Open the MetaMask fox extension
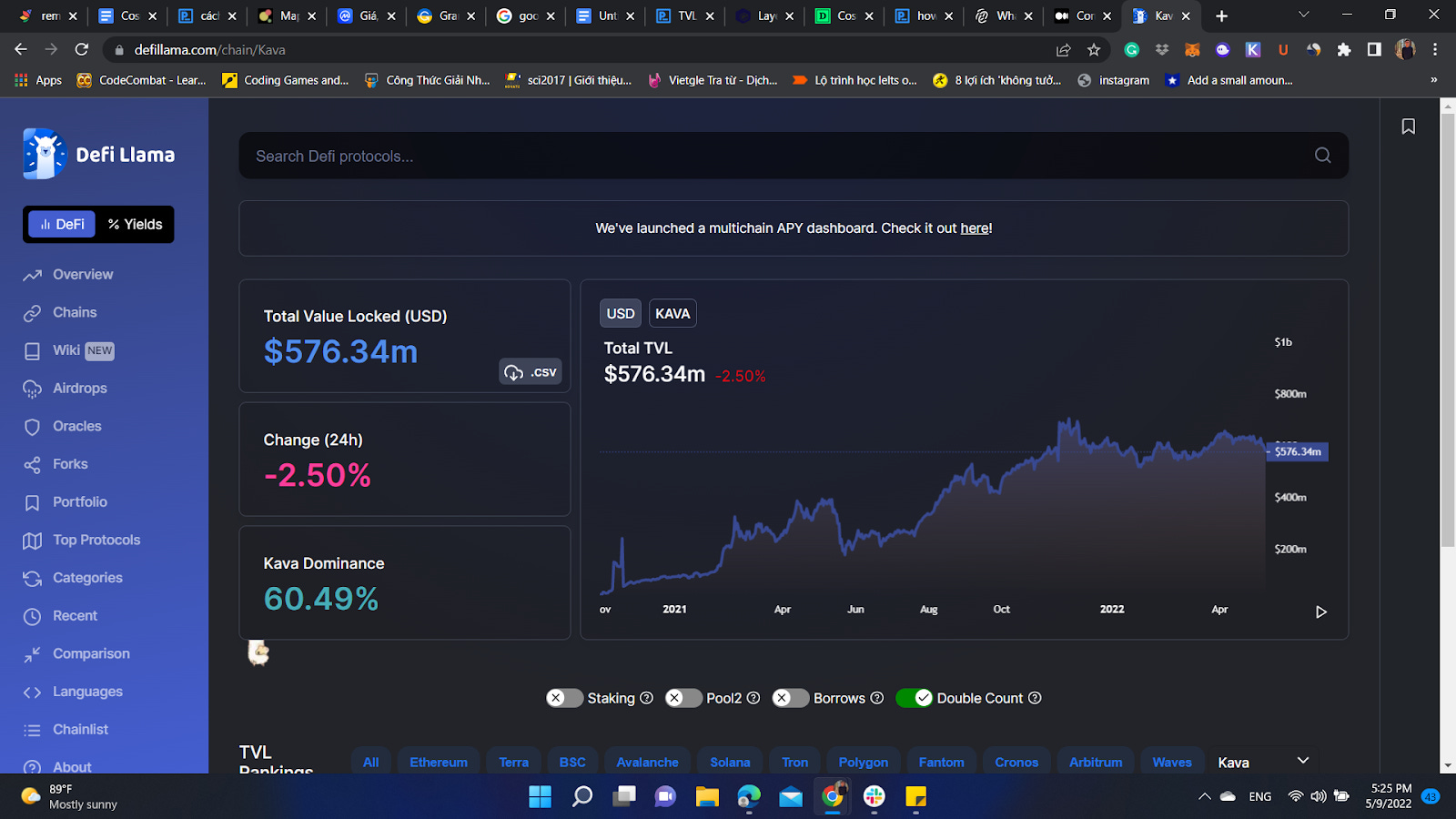This screenshot has height=819, width=1456. [x=1192, y=50]
